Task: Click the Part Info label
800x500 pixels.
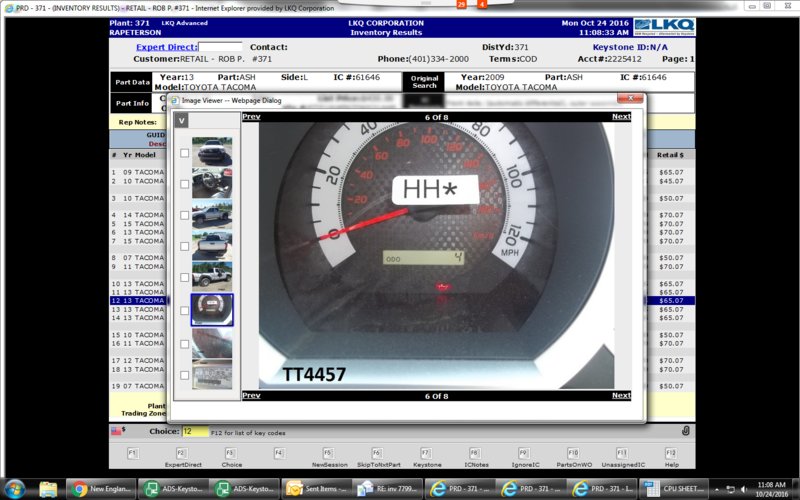Action: (x=132, y=103)
